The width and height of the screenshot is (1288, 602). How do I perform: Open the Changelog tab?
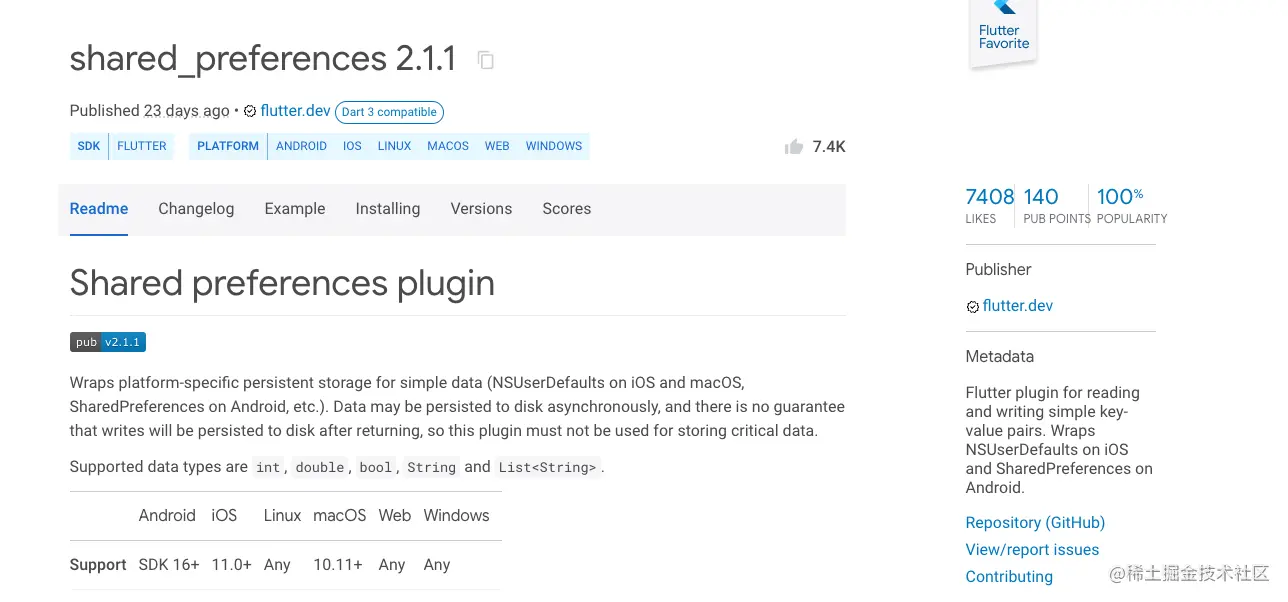pos(196,209)
